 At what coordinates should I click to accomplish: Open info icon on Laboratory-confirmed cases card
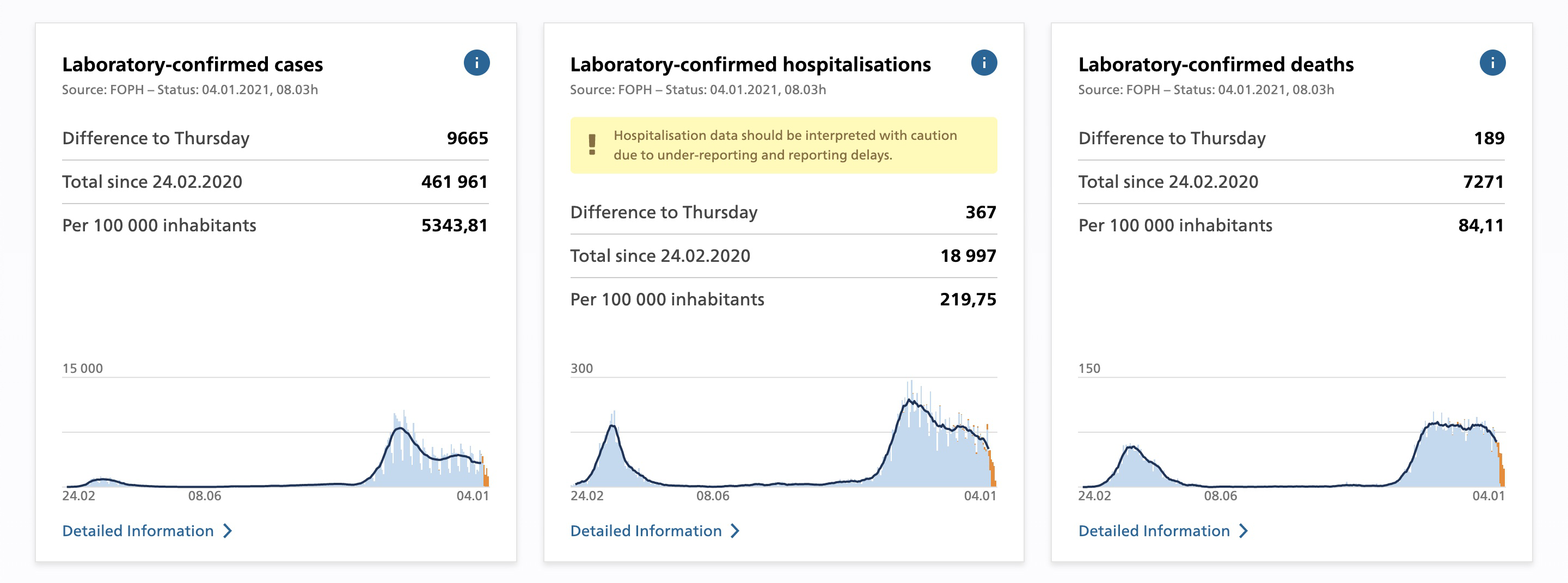pos(476,63)
